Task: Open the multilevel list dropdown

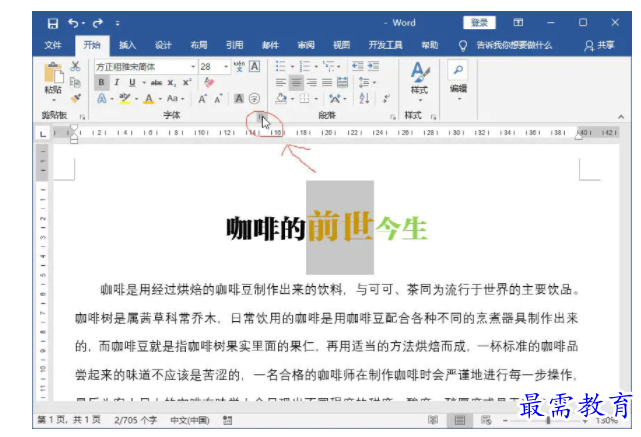Action: 338,66
